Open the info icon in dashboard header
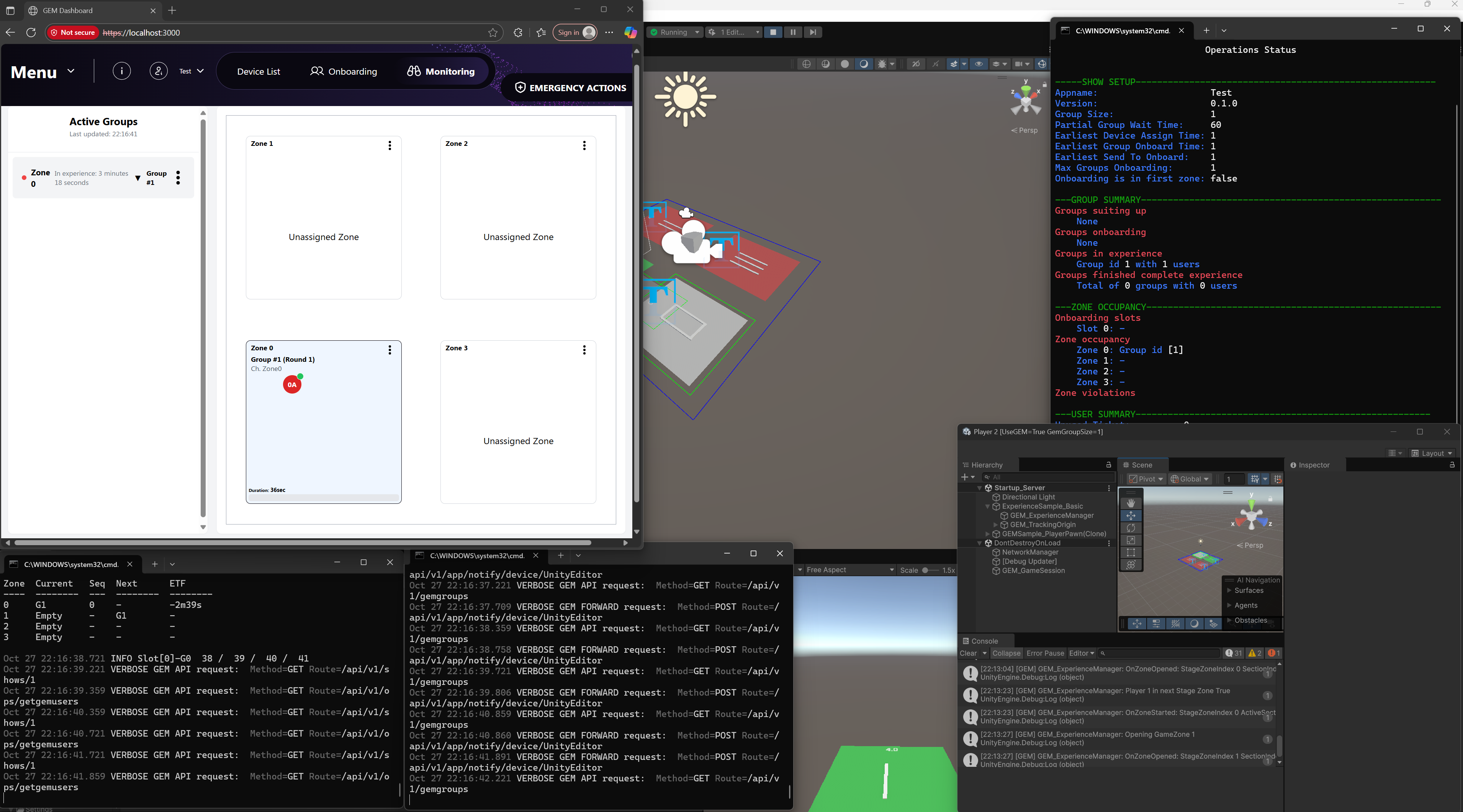Image resolution: width=1463 pixels, height=812 pixels. tap(121, 71)
